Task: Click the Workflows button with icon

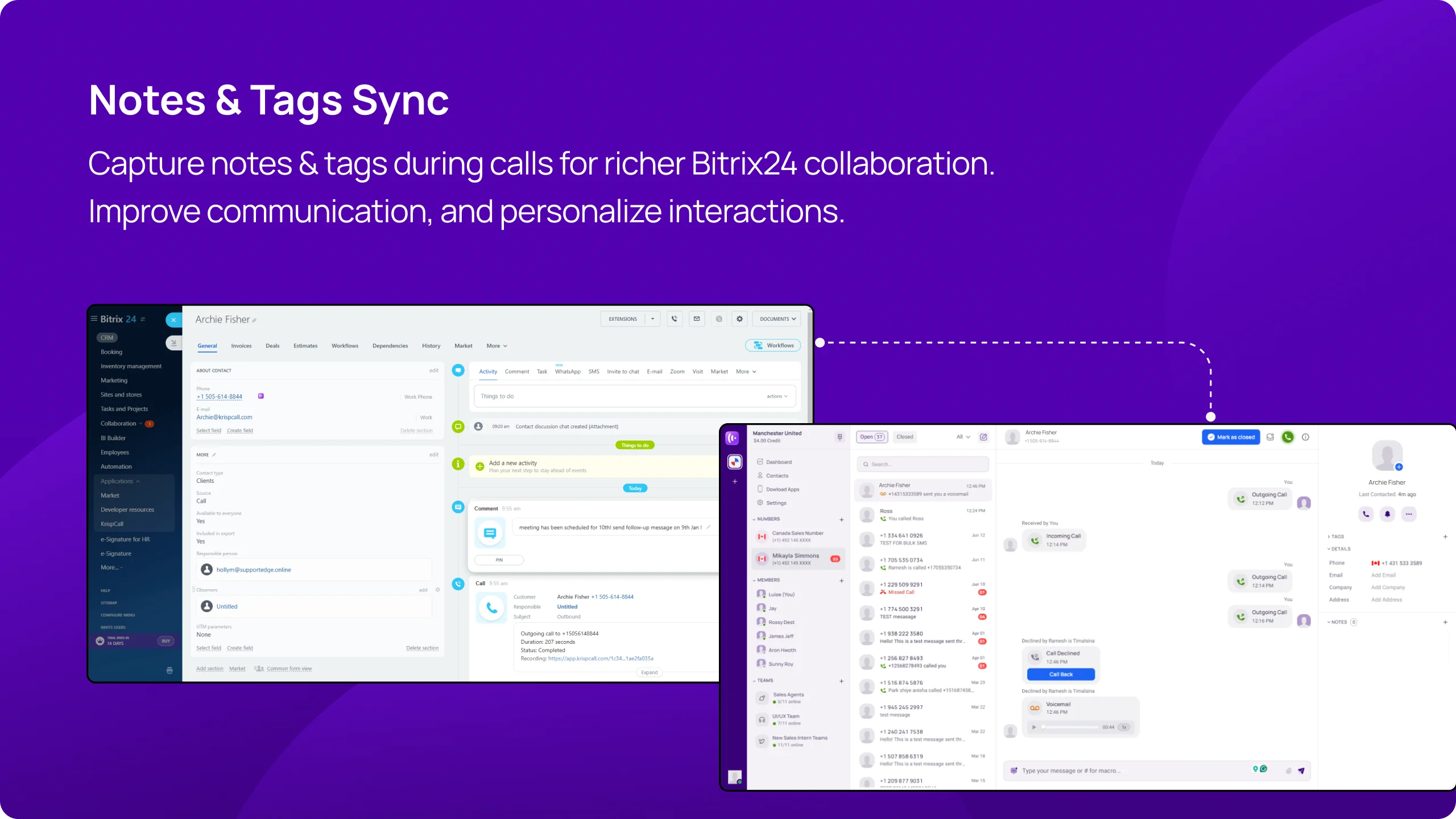Action: pyautogui.click(x=773, y=345)
